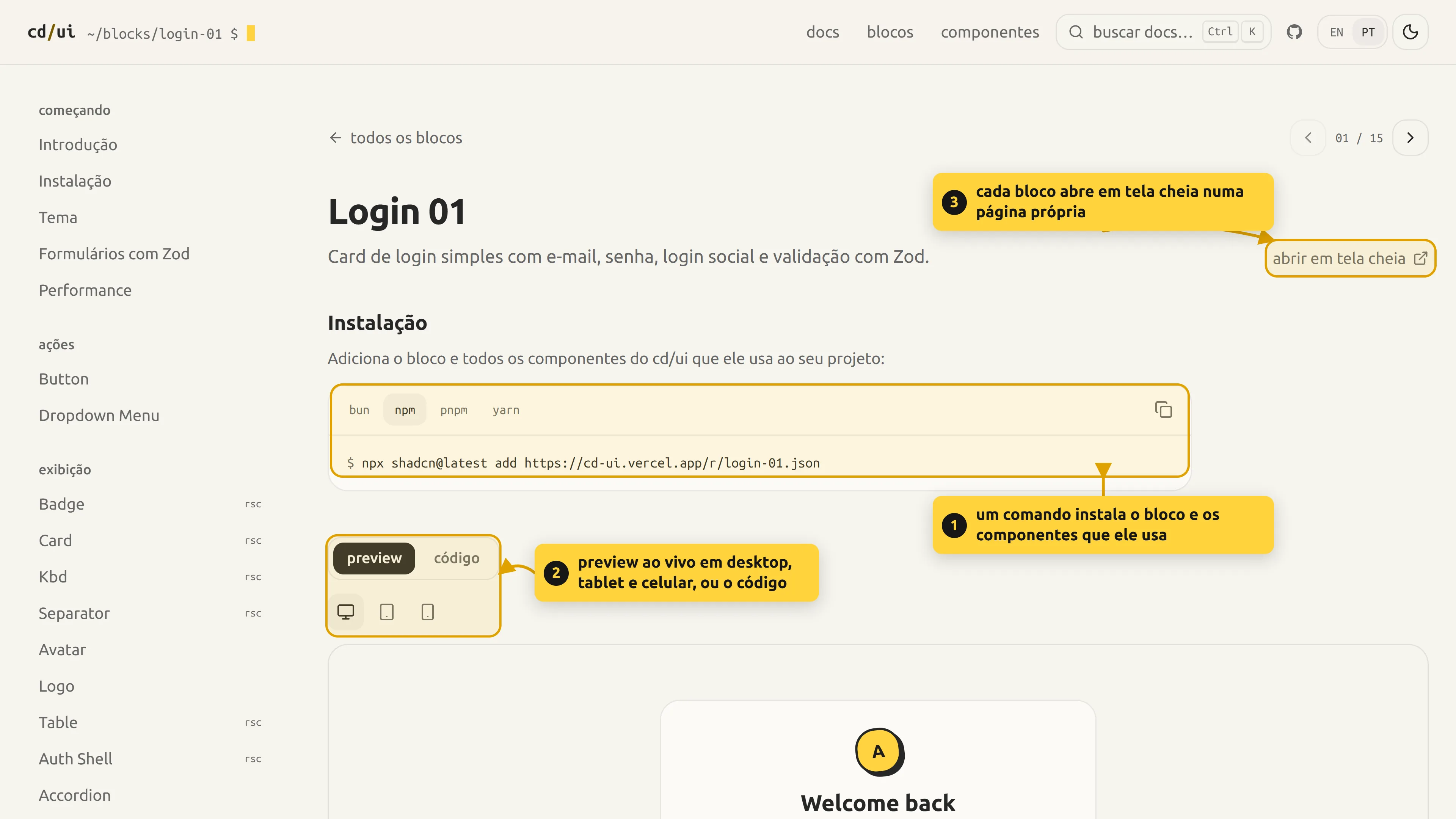
Task: Select the pnpm package manager tab
Action: 454,410
